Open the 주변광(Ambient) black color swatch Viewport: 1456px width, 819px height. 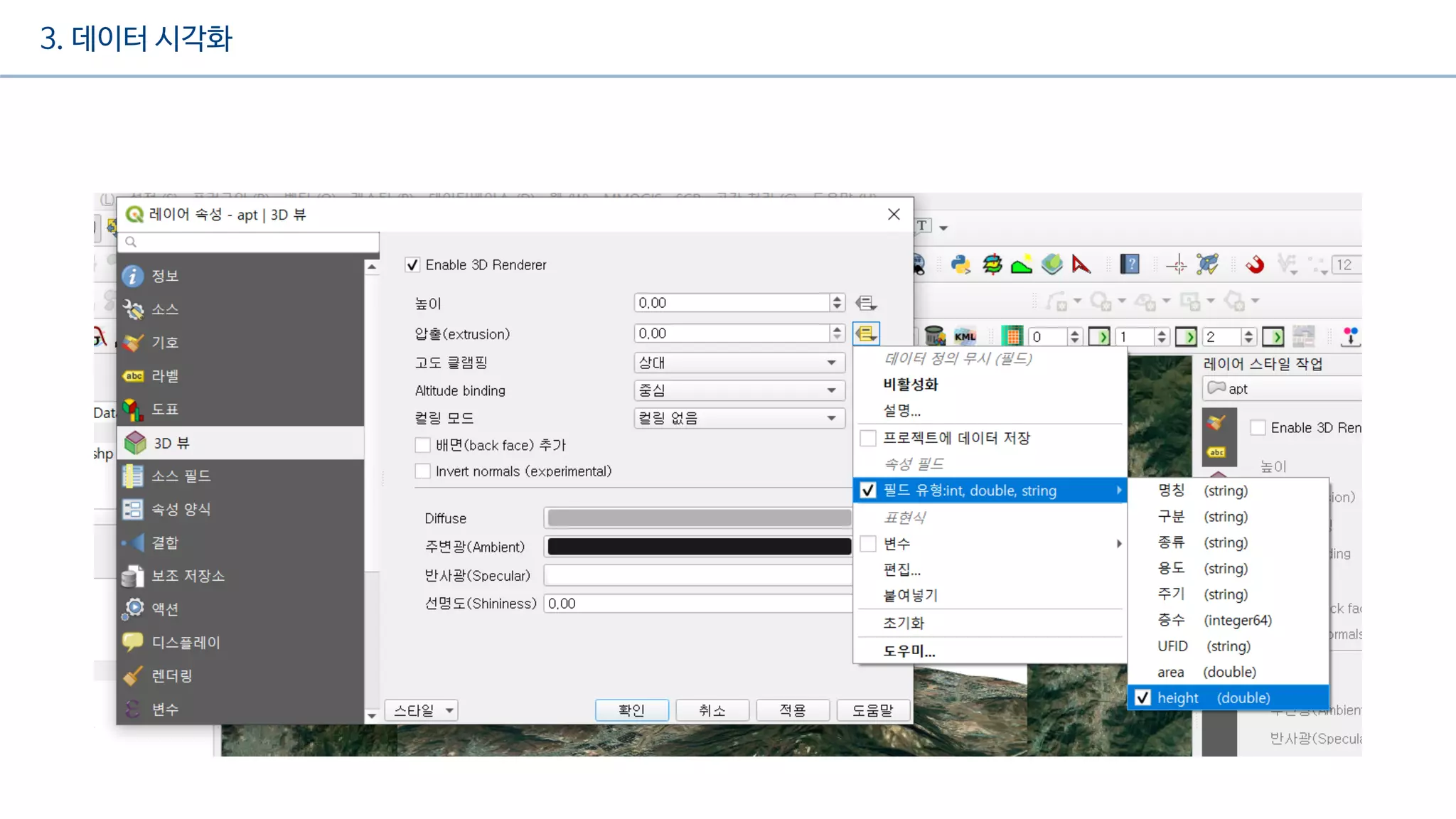698,547
